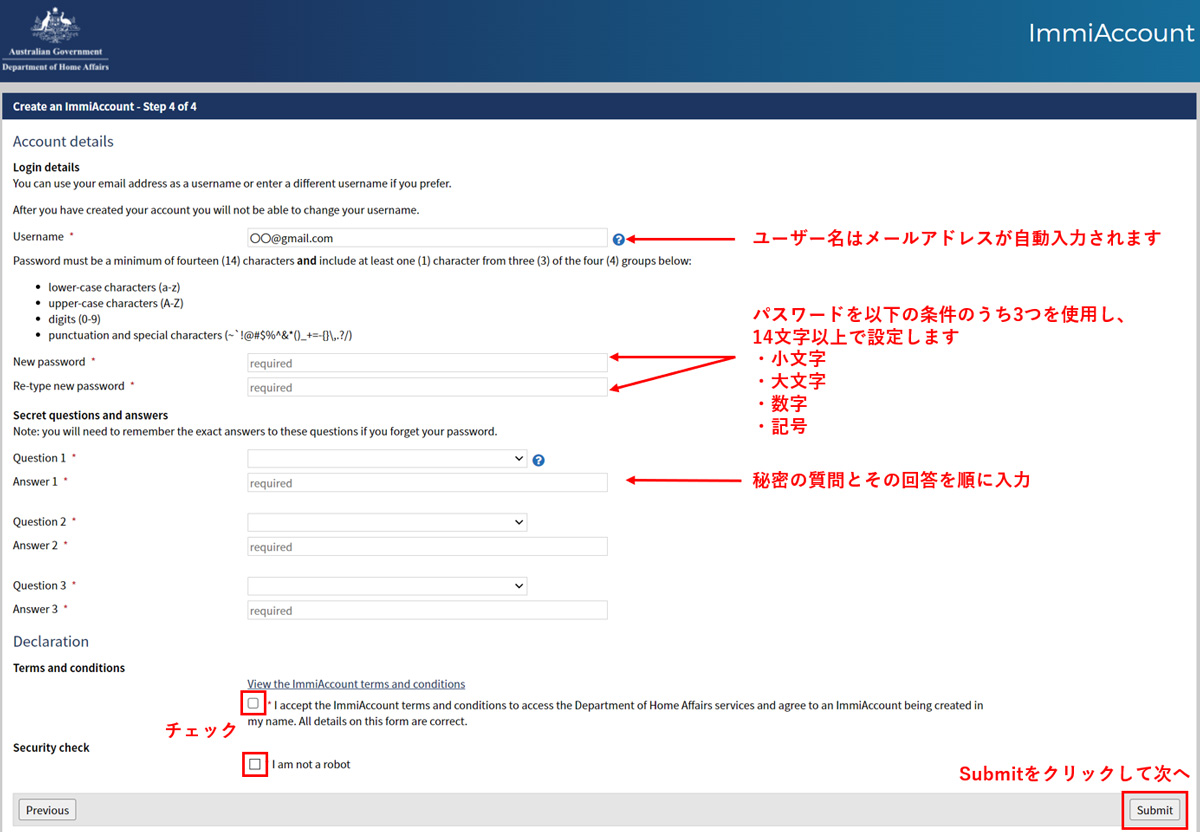
Task: Click into the Answer 2 field
Action: [427, 547]
